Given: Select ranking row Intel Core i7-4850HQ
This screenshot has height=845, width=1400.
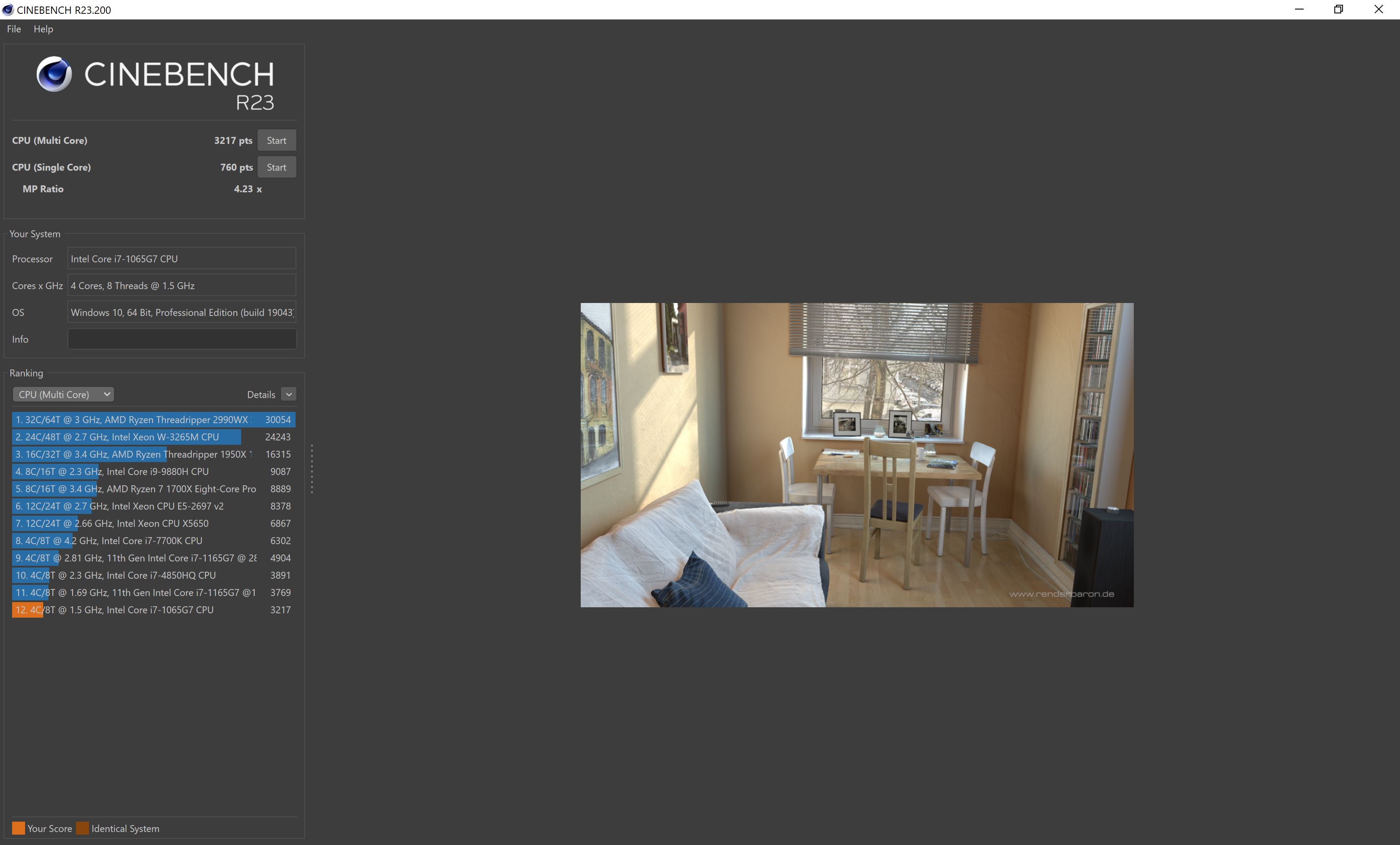Looking at the screenshot, I should (x=153, y=575).
